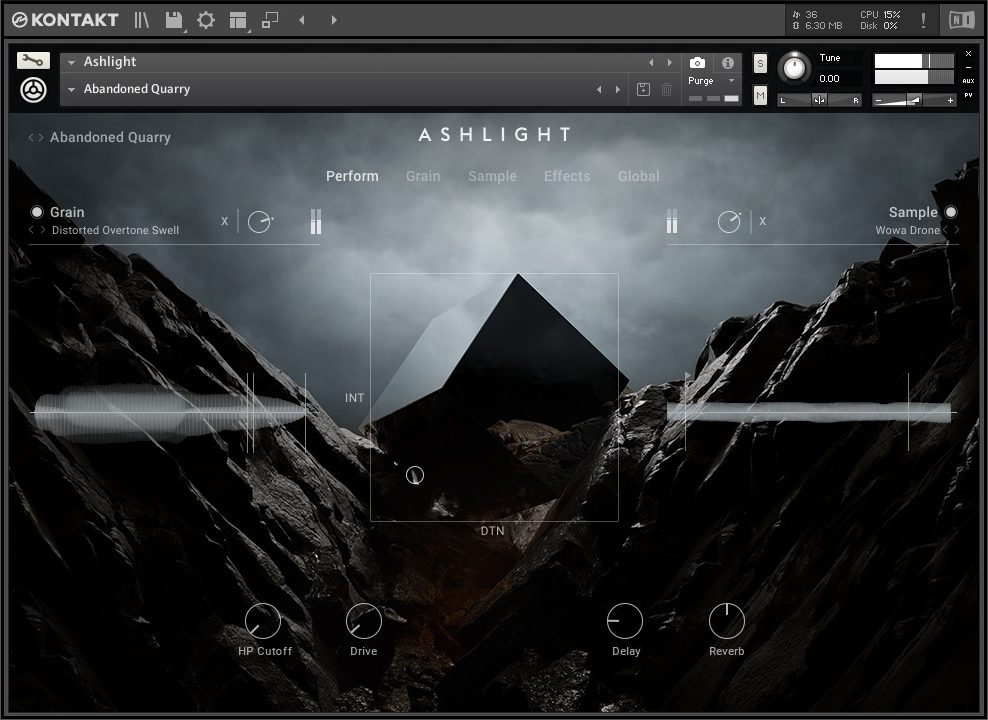Expand the Abandoned Quarry snapshot dropdown
This screenshot has width=988, height=720.
click(x=72, y=90)
